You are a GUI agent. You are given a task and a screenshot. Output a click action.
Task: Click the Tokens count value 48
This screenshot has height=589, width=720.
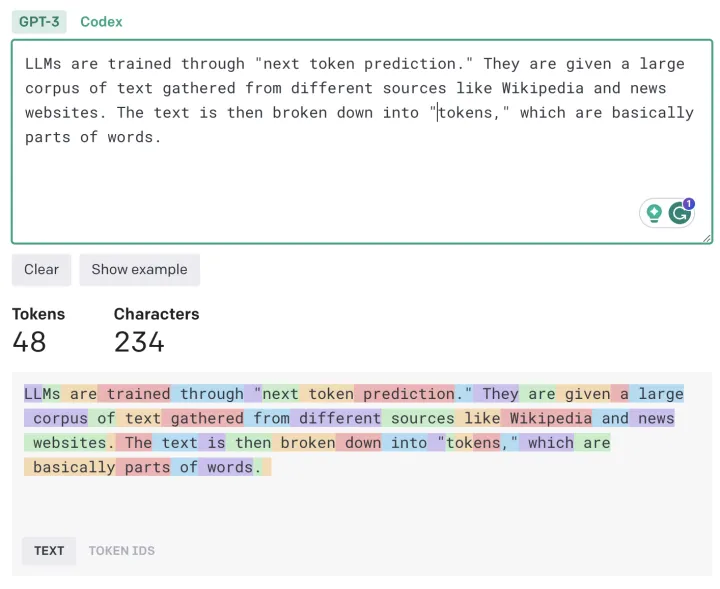point(29,342)
